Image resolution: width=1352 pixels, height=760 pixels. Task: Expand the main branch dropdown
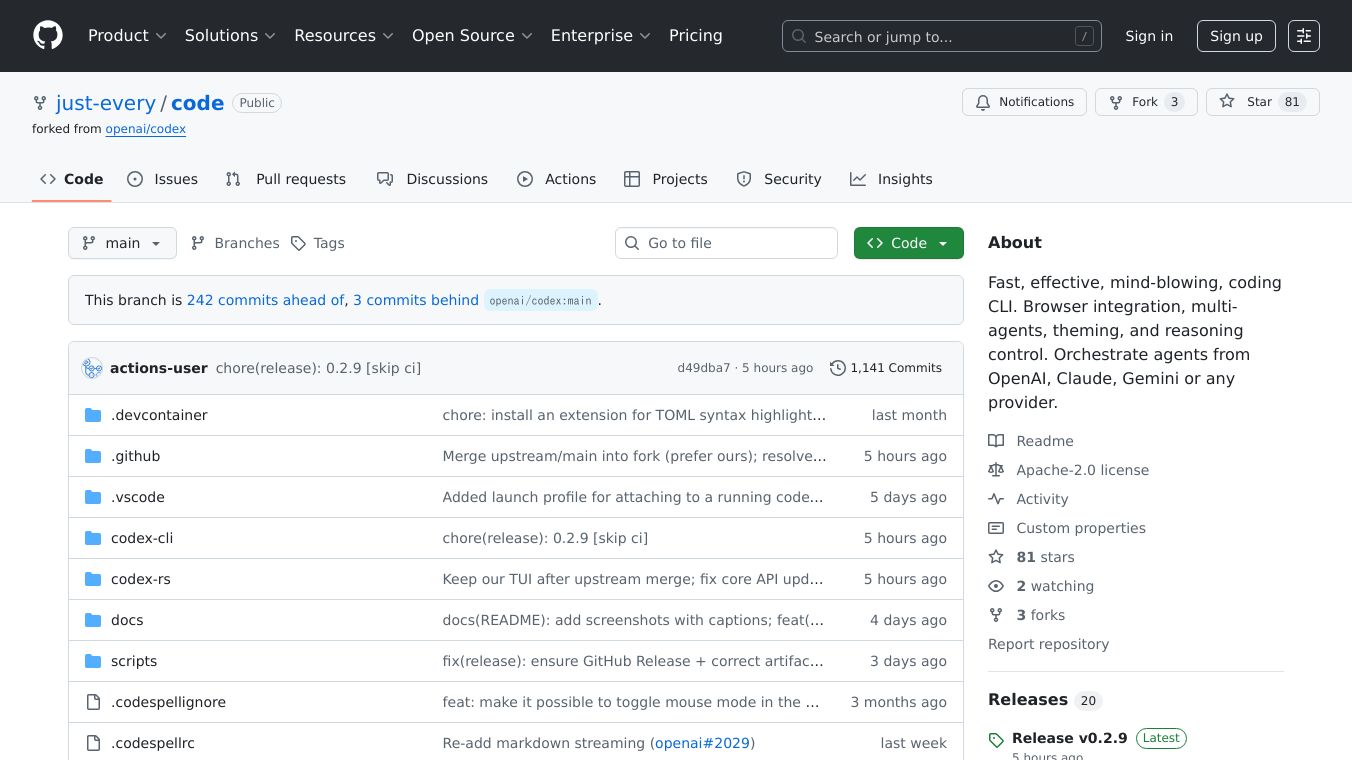[122, 243]
